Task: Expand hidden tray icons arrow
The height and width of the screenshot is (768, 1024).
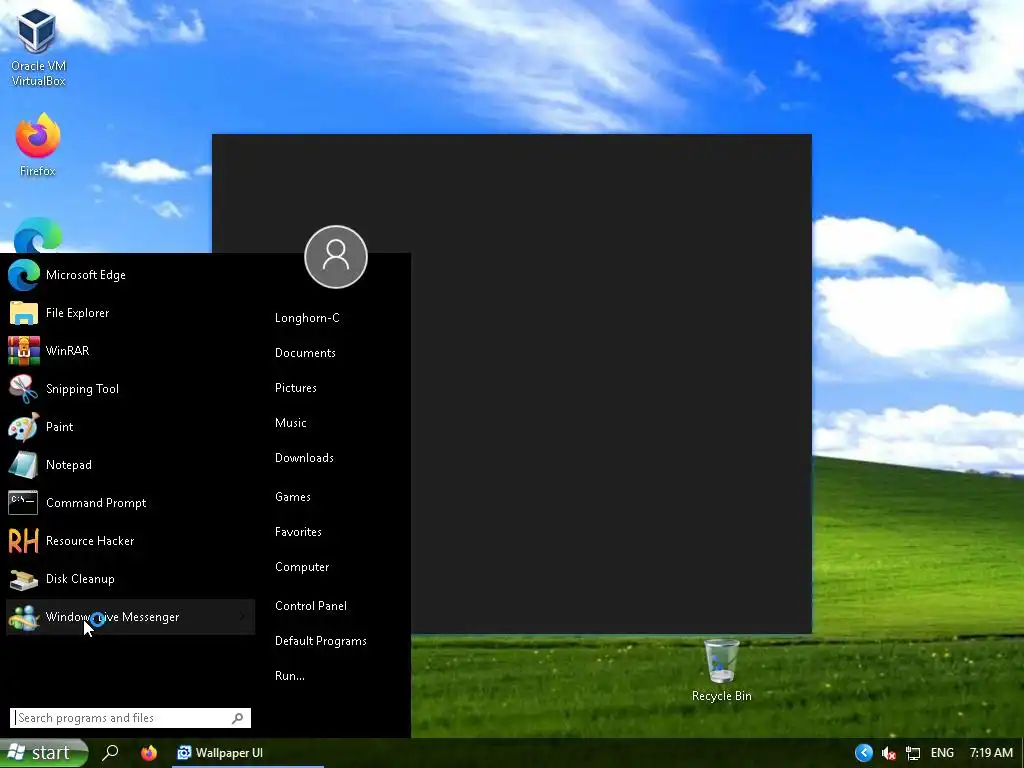Action: coord(863,753)
